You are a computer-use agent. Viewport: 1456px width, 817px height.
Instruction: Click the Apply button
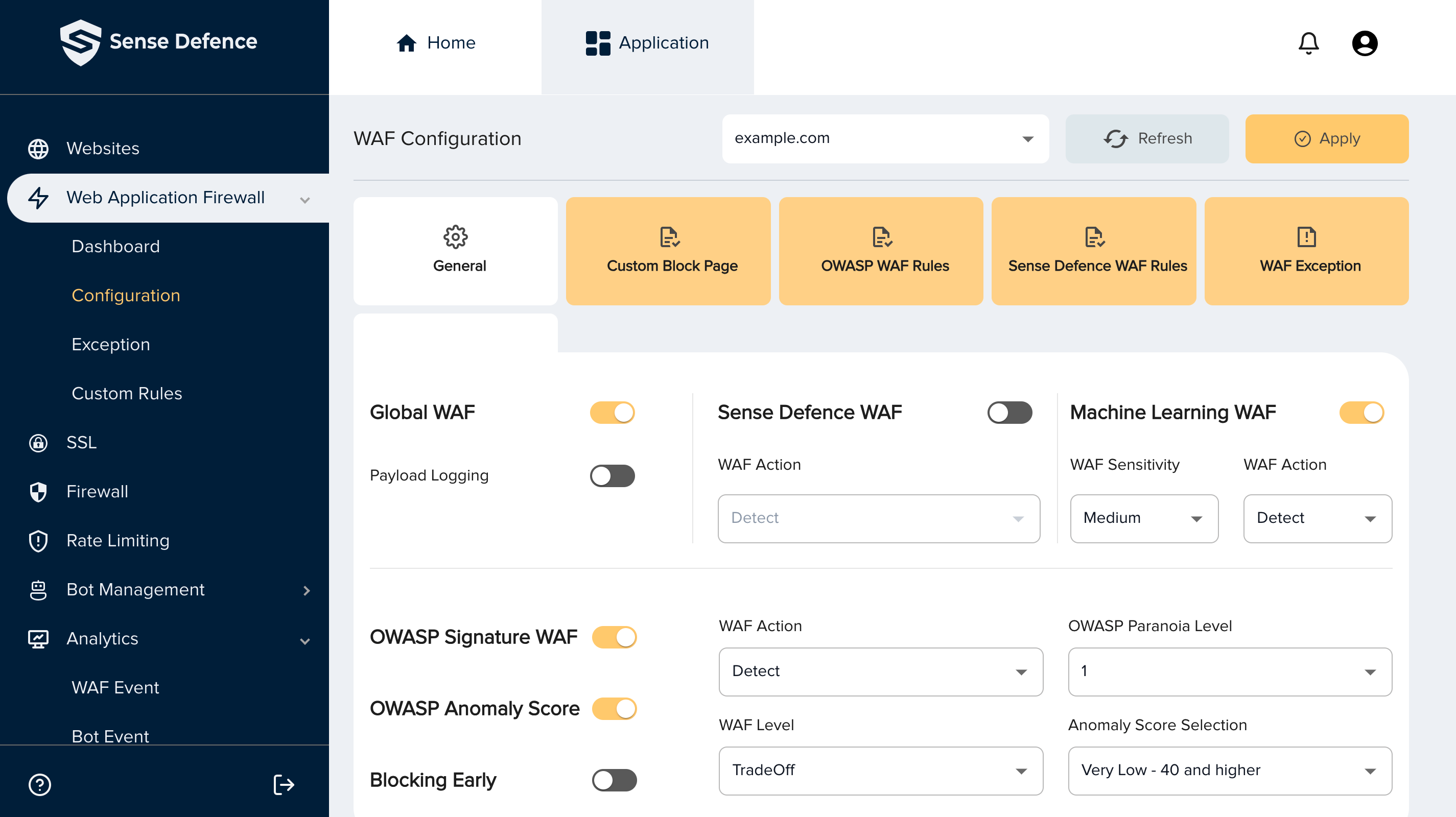[x=1327, y=139]
